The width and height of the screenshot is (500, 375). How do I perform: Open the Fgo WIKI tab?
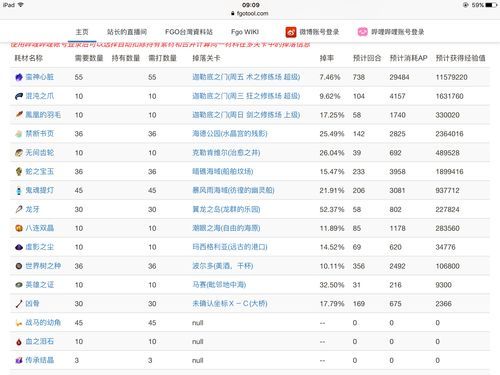pos(245,32)
